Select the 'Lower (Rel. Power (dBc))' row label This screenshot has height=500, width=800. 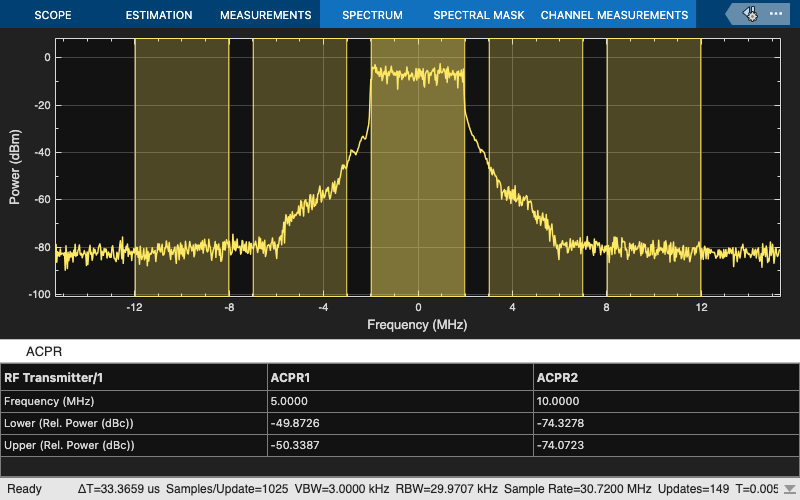(68, 423)
